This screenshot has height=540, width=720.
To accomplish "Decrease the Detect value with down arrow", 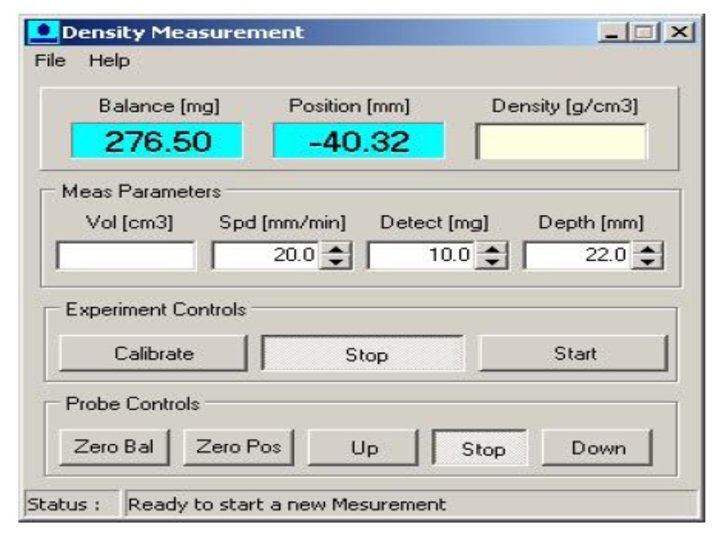I will (492, 262).
